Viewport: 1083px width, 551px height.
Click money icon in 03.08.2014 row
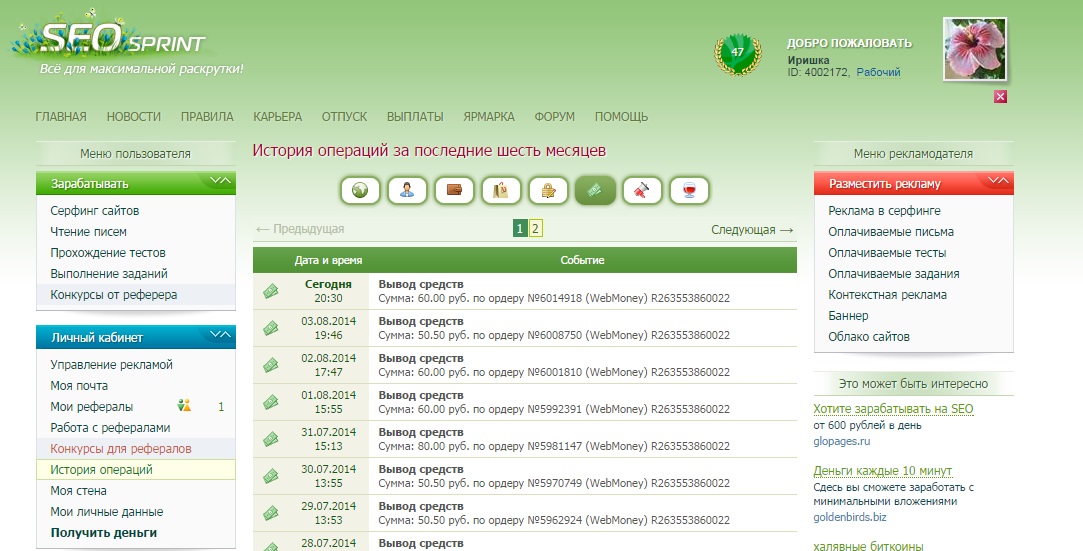(x=271, y=328)
